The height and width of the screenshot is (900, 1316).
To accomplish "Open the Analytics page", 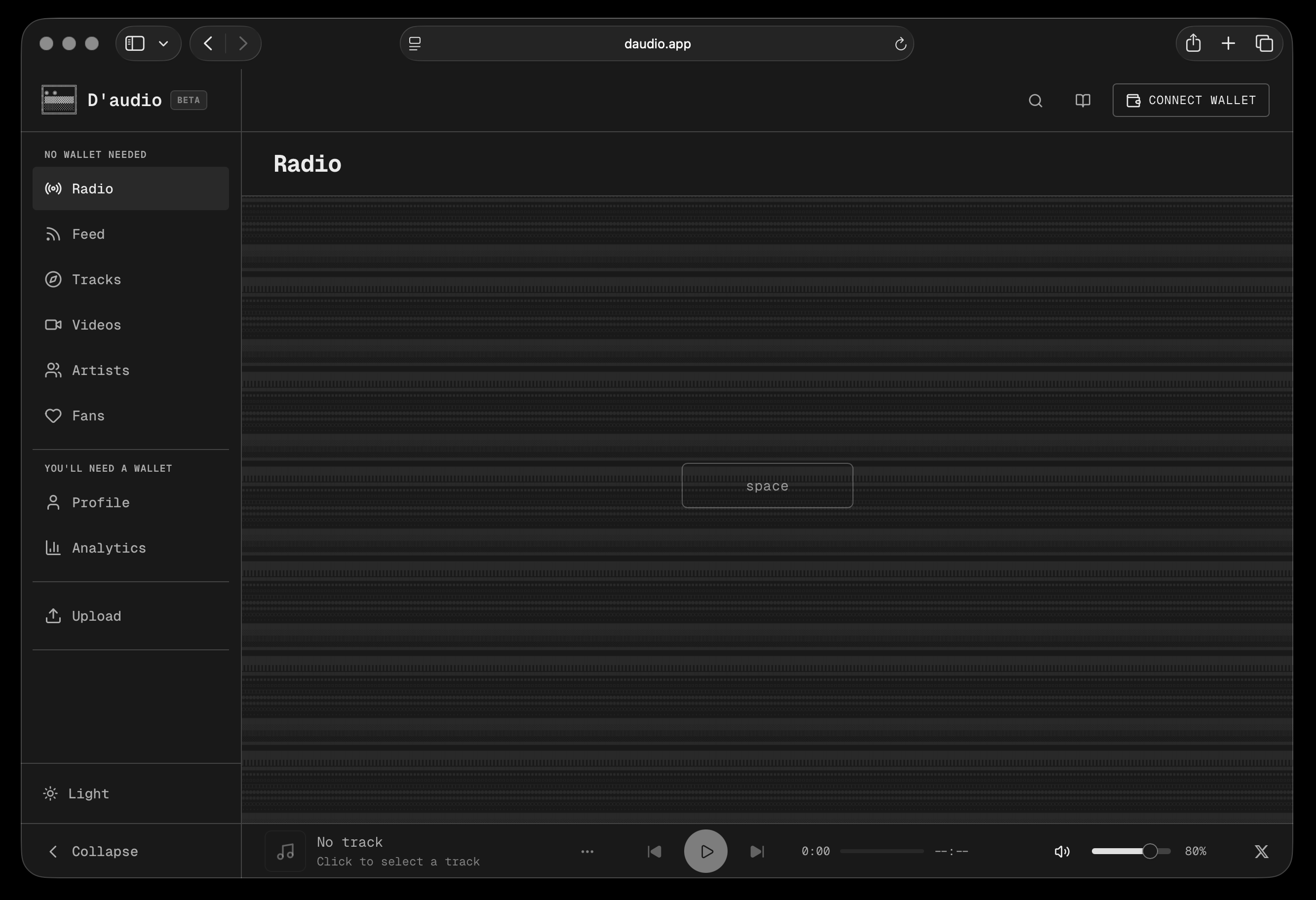I will [109, 547].
